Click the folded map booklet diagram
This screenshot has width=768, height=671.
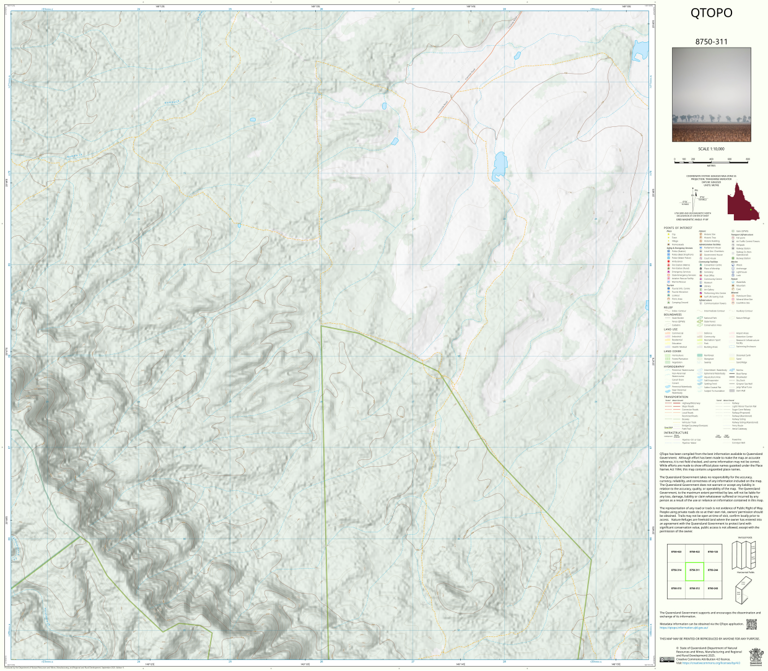[x=744, y=589]
